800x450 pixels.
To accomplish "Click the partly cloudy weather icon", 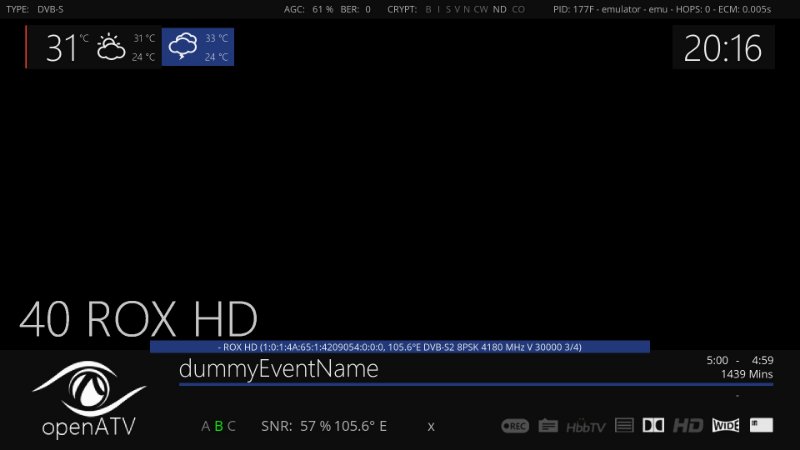I will (x=110, y=47).
